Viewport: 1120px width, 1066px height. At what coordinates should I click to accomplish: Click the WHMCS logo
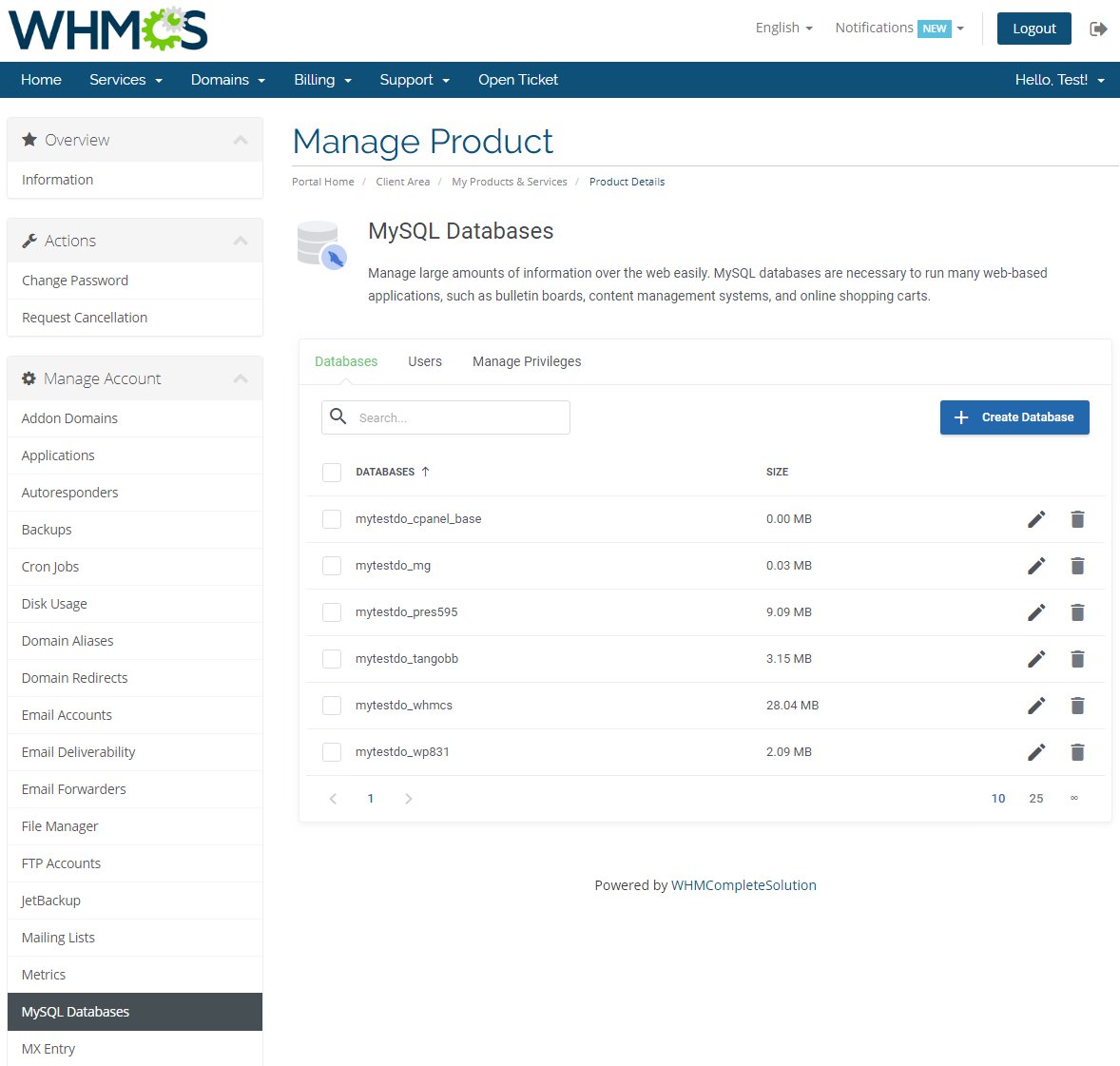[106, 29]
